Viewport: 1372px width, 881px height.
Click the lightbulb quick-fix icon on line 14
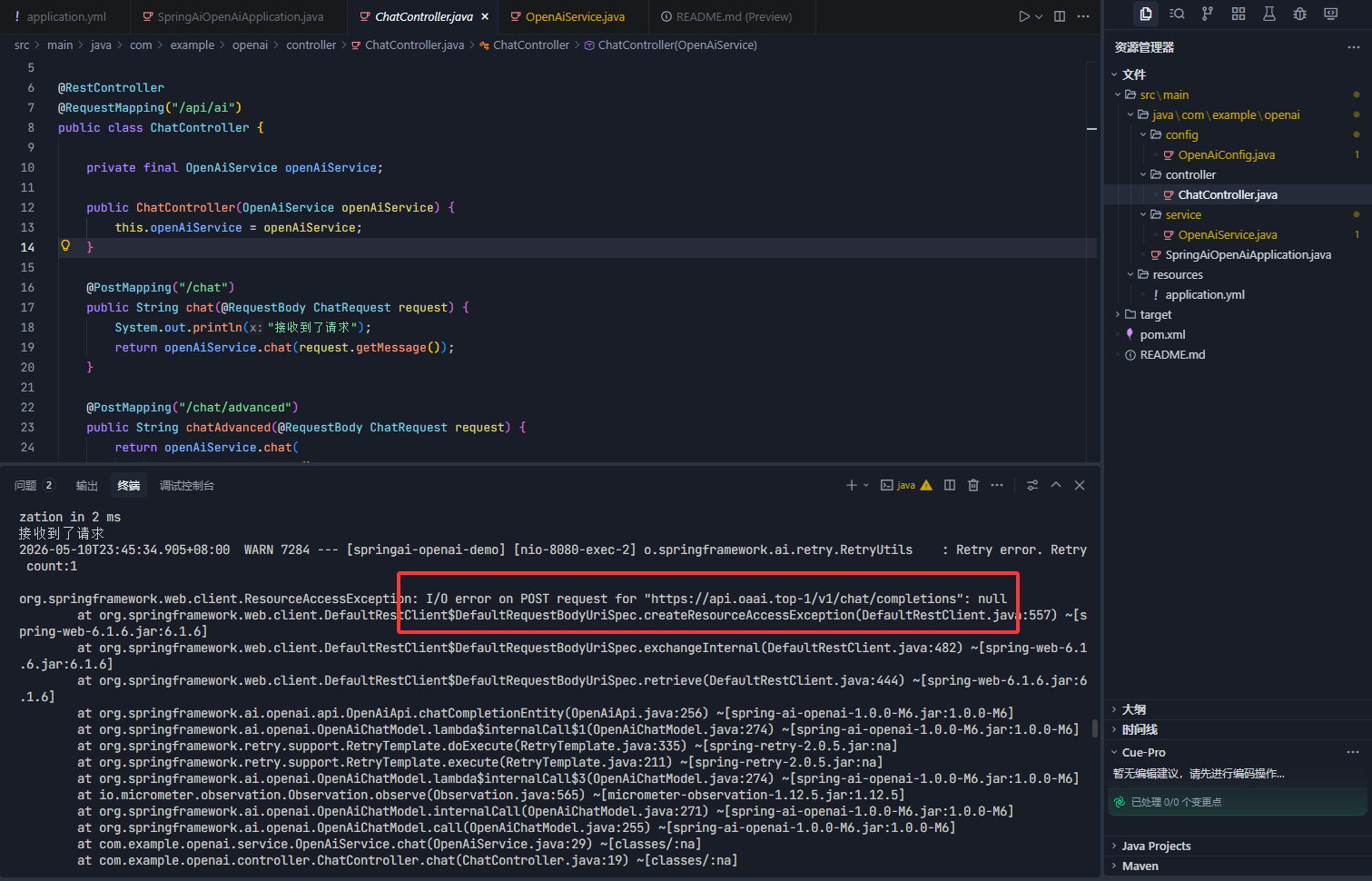coord(65,246)
